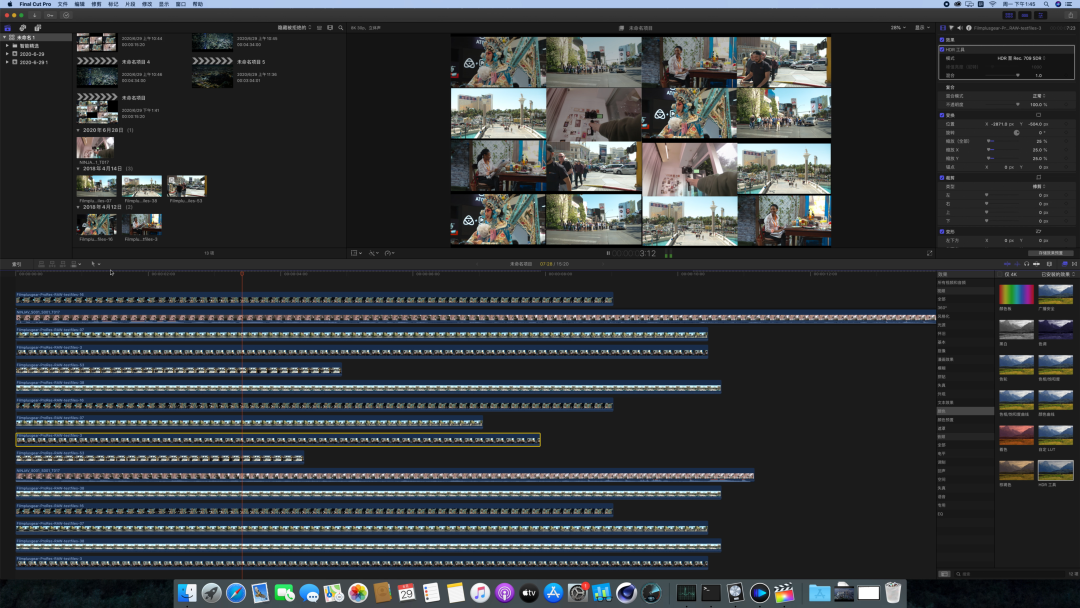1080x608 pixels.
Task: Select the arrow tool in timeline toolbar
Action: click(x=94, y=264)
